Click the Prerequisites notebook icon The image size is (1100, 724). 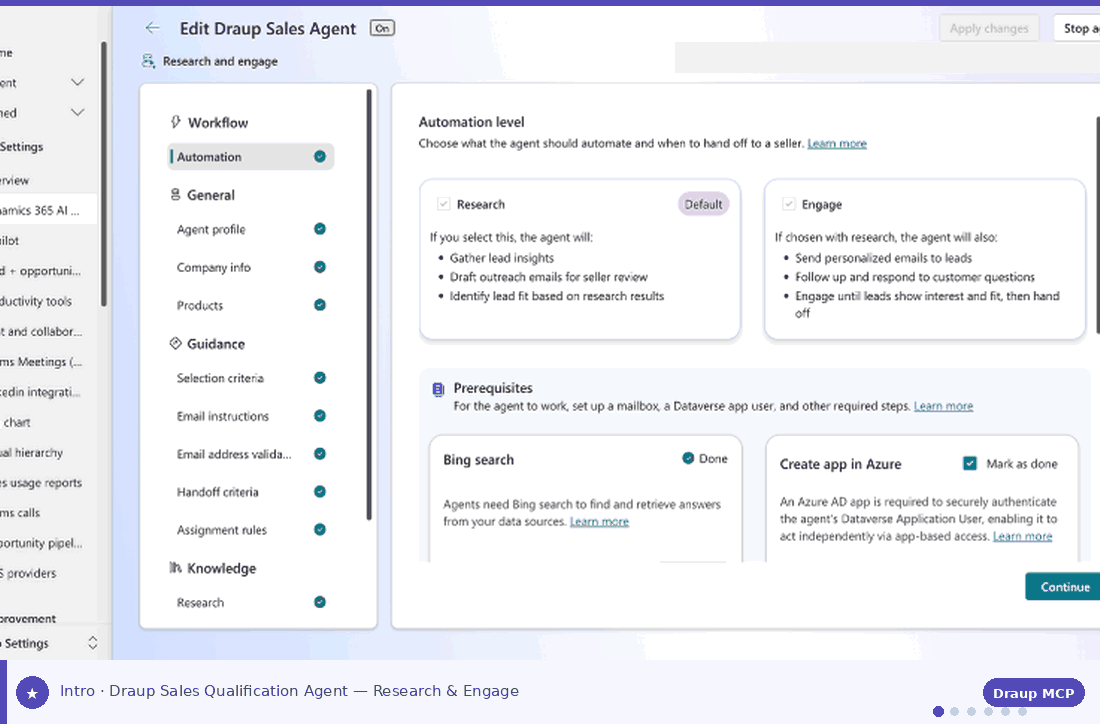tap(438, 389)
